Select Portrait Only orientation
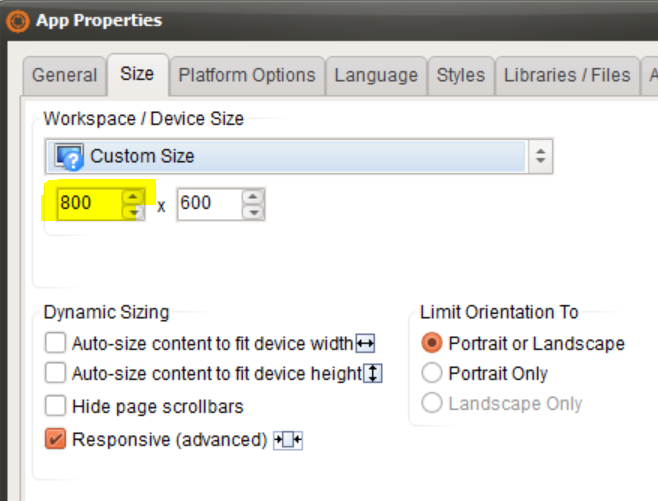Image resolution: width=658 pixels, height=501 pixels. [x=432, y=373]
